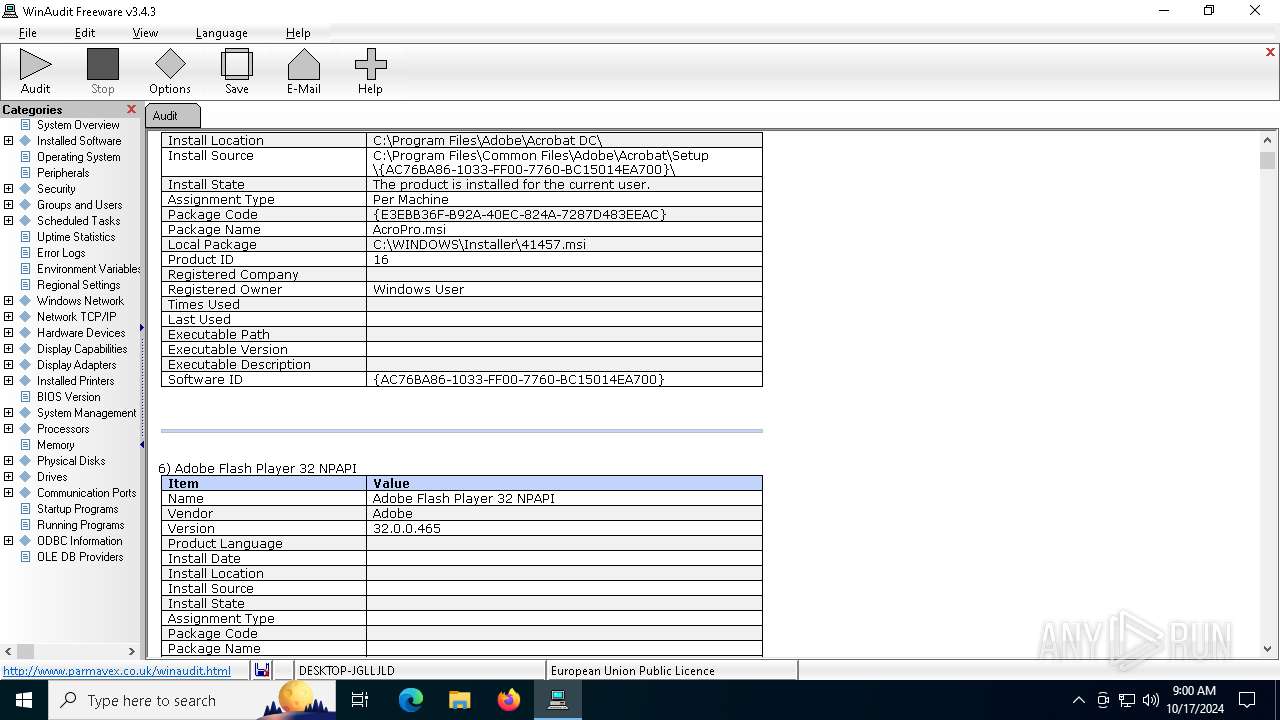Click the AcroPro.msi package name value

click(x=409, y=230)
